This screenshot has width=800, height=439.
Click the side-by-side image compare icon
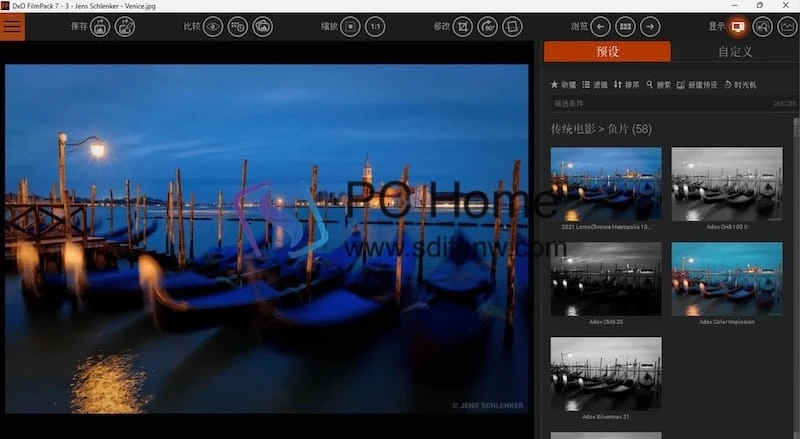[263, 27]
